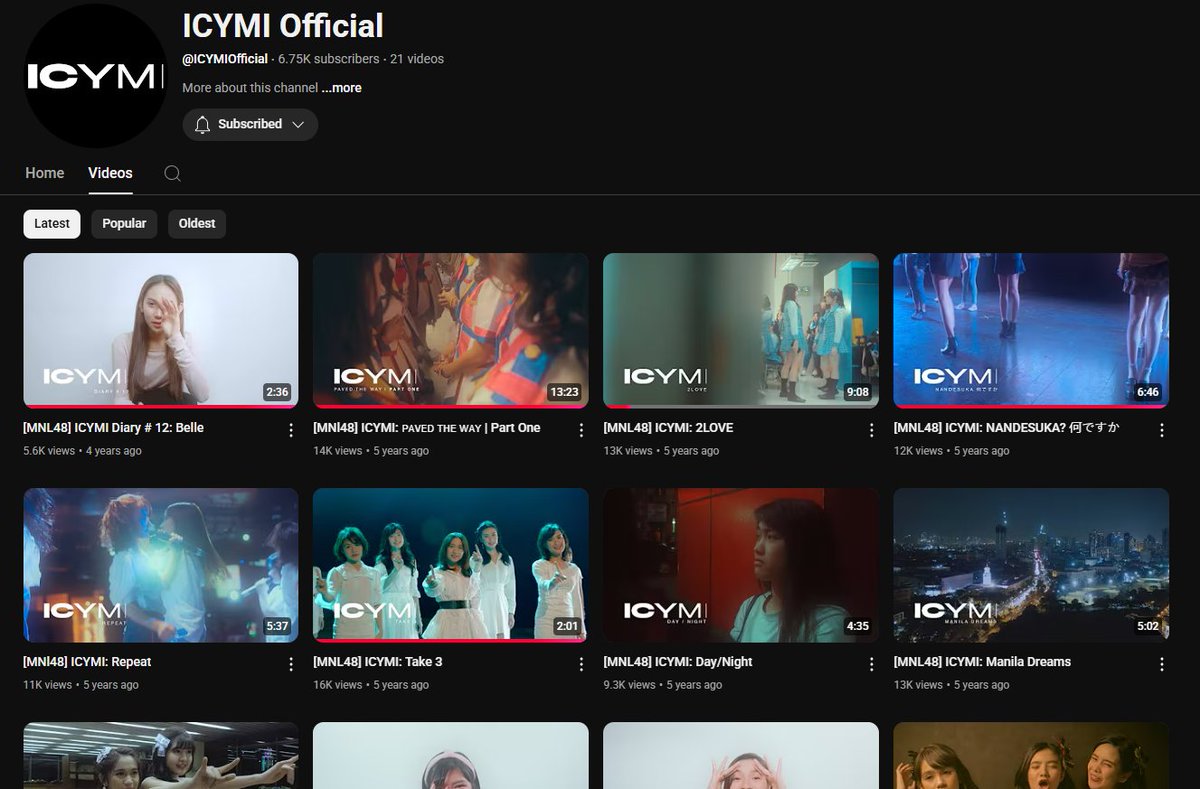Click the @ICYMIOfficial channel handle

pyautogui.click(x=225, y=59)
